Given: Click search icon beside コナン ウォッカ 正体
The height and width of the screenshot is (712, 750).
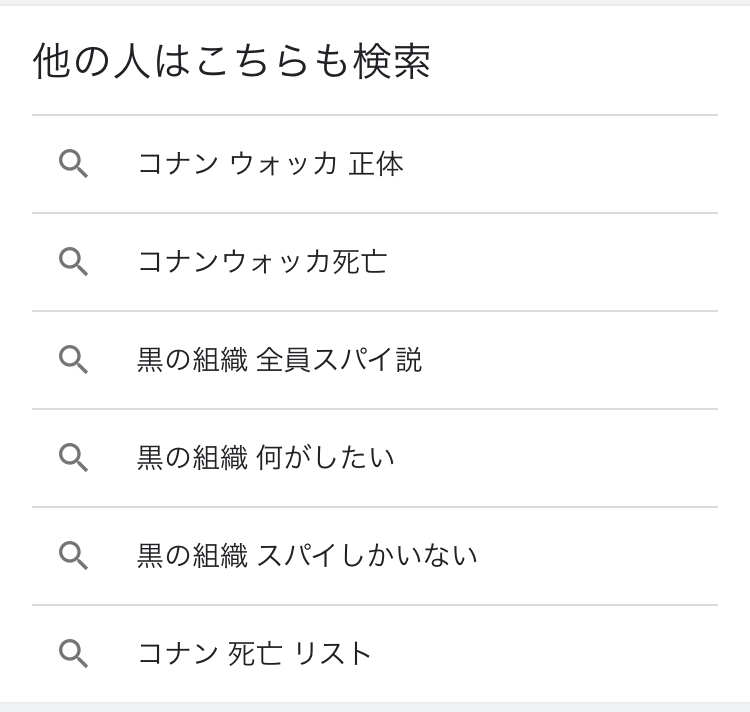Looking at the screenshot, I should point(73,164).
